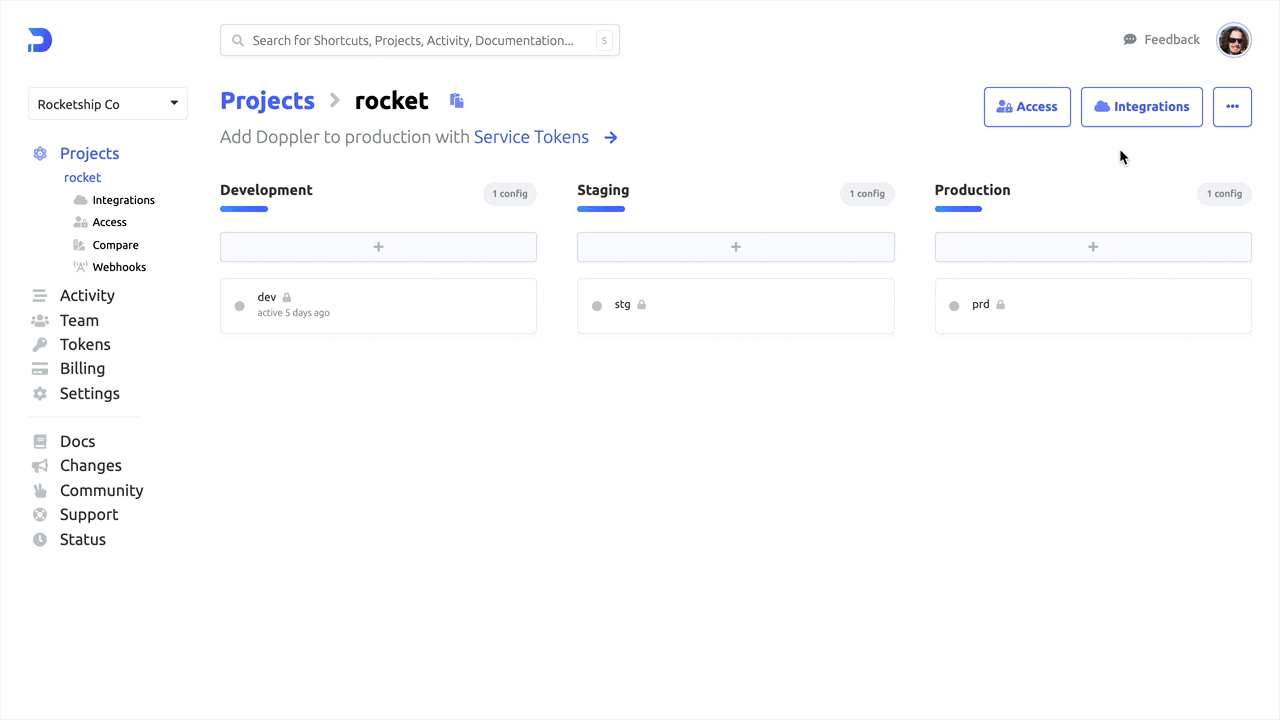Go to Projects breadcrumb link
The image size is (1280, 720).
267,101
